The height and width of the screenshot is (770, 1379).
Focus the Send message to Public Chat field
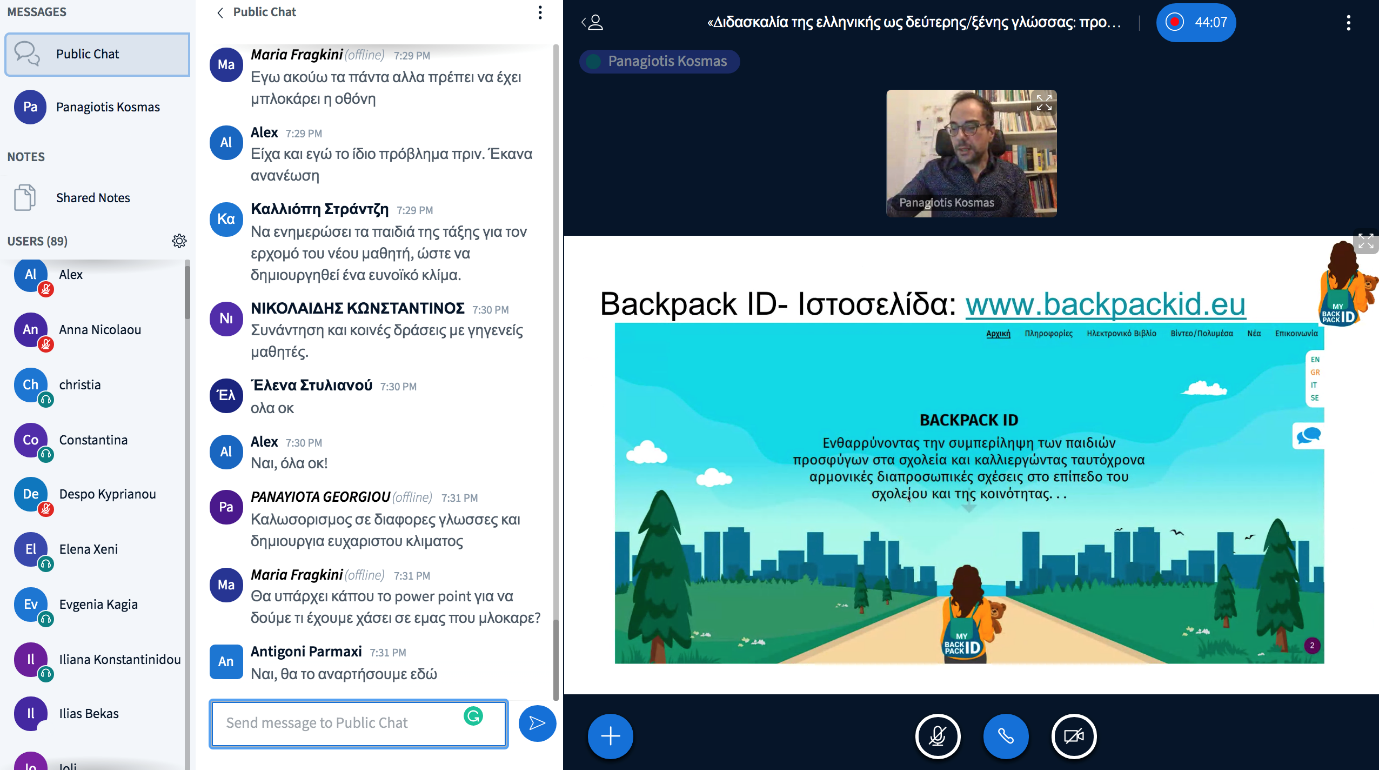pos(358,723)
